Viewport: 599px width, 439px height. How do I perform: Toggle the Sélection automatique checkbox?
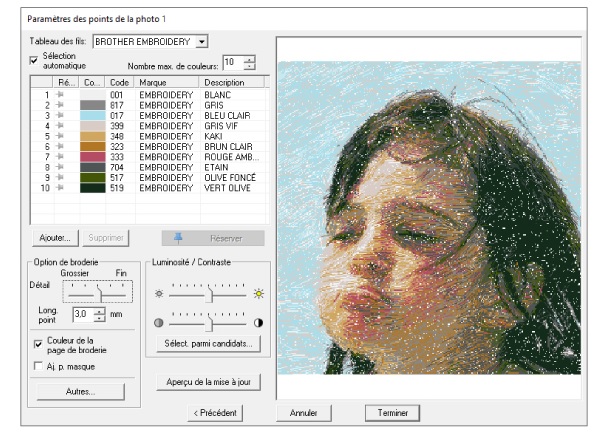coord(34,60)
